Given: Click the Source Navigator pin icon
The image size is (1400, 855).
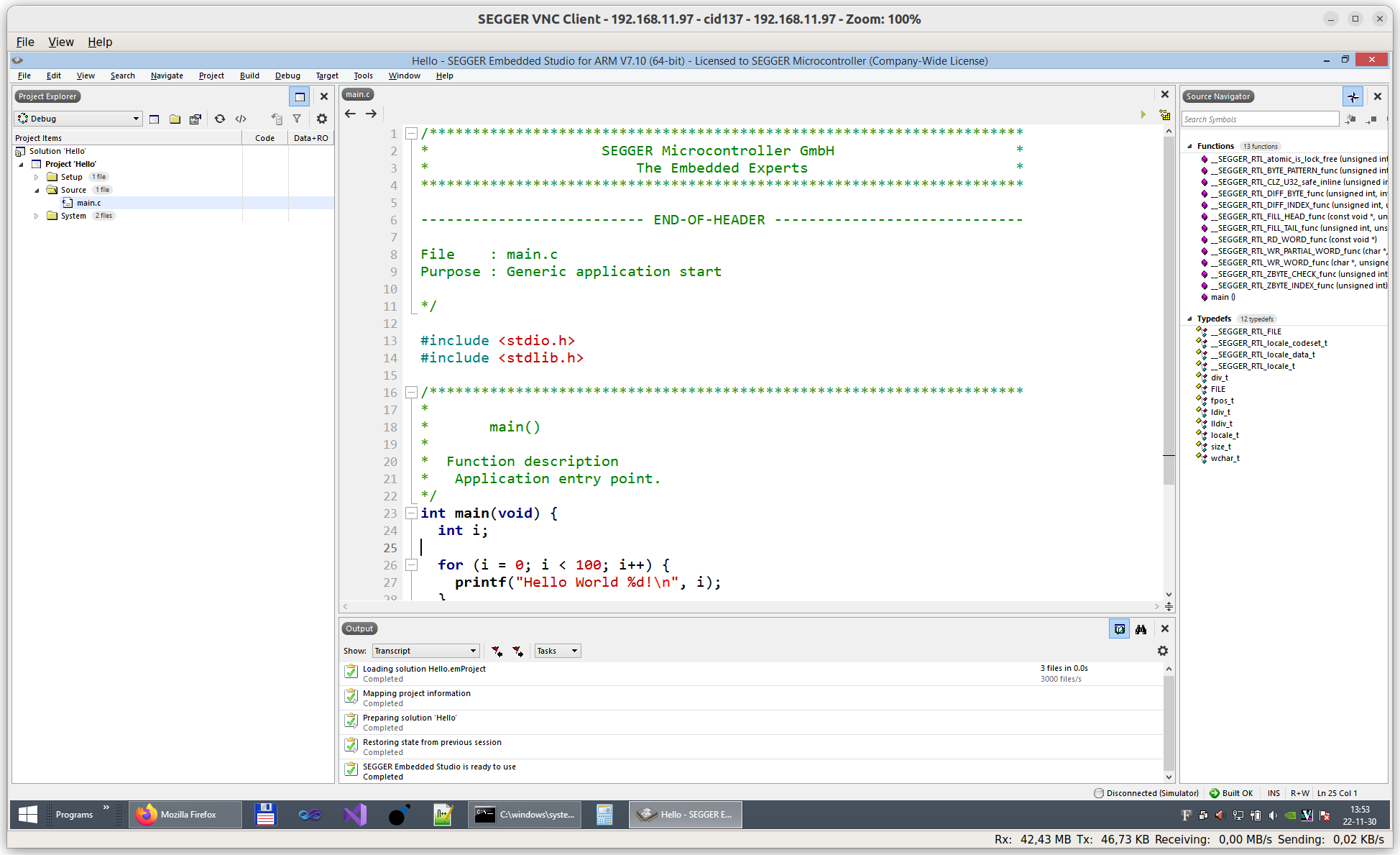Looking at the screenshot, I should tap(1353, 96).
